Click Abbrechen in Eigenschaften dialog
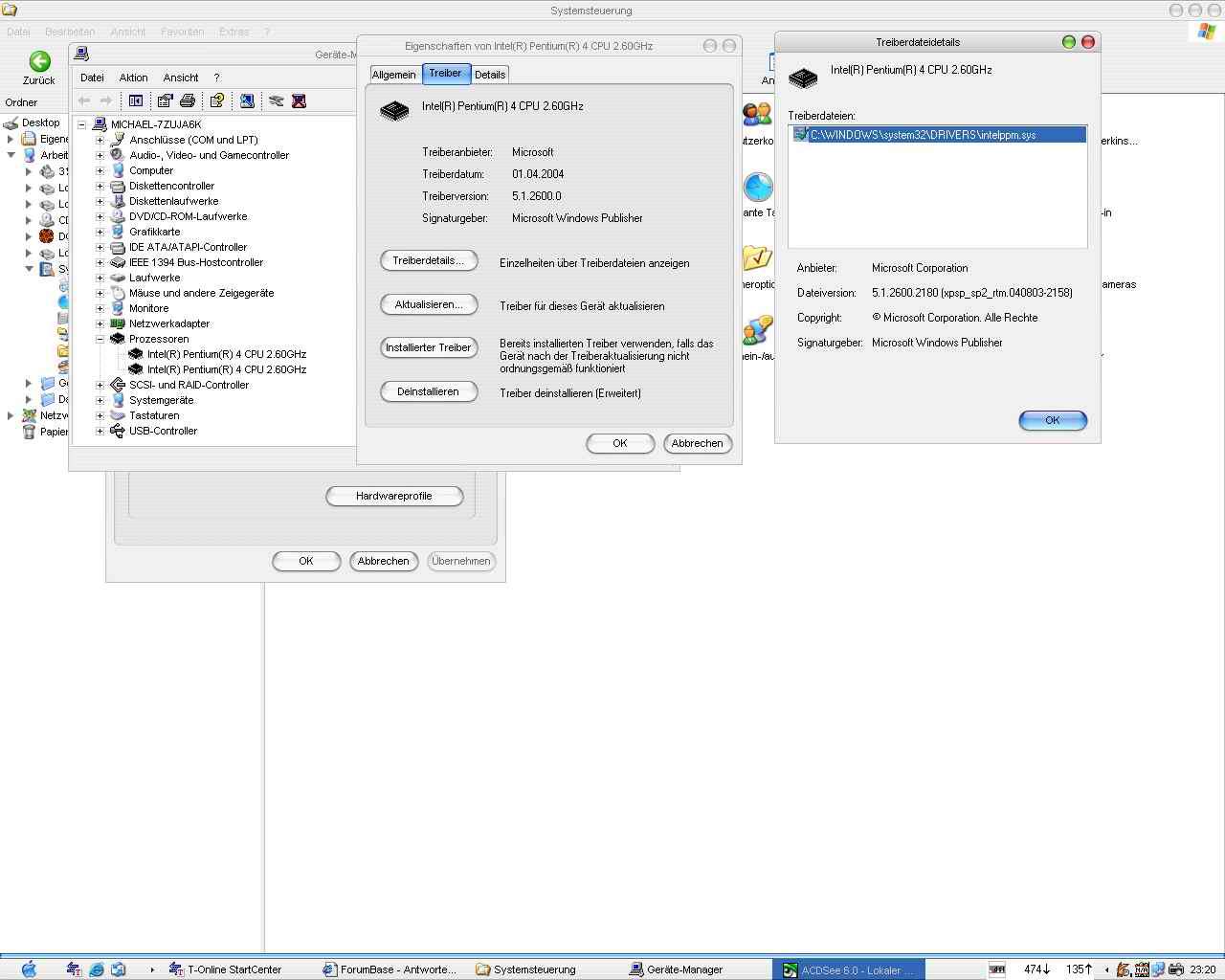 pos(698,443)
